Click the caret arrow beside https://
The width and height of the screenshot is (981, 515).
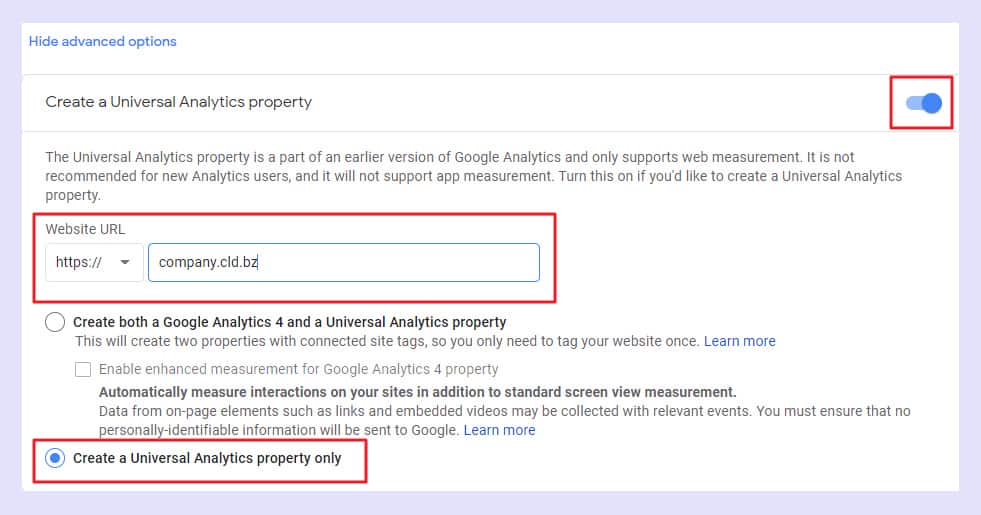[x=125, y=262]
